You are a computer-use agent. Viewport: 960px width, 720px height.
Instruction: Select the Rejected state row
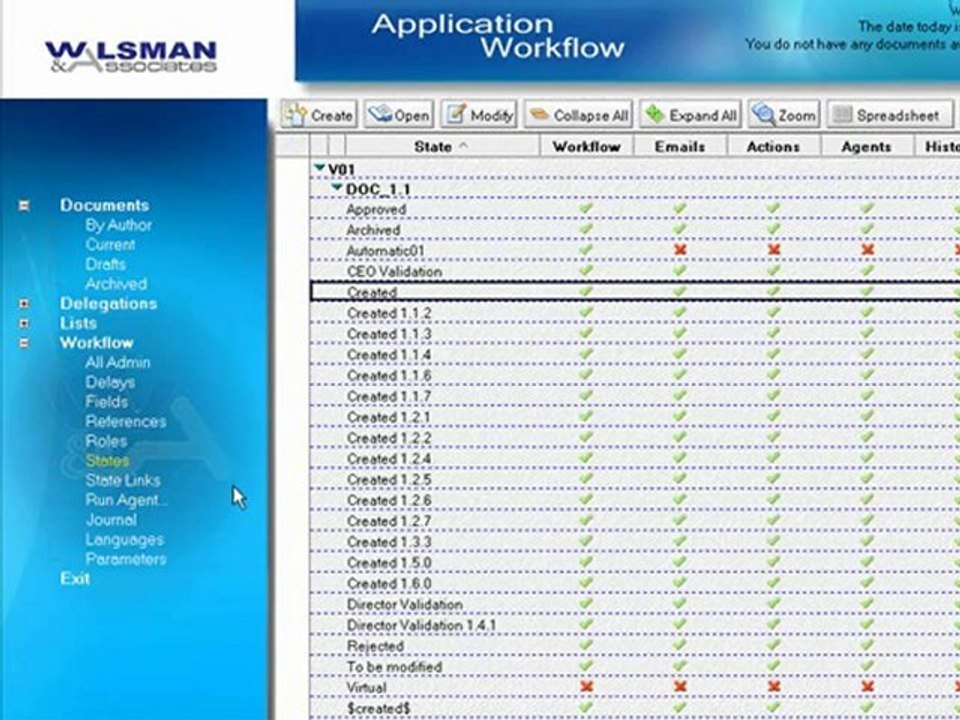pos(635,647)
